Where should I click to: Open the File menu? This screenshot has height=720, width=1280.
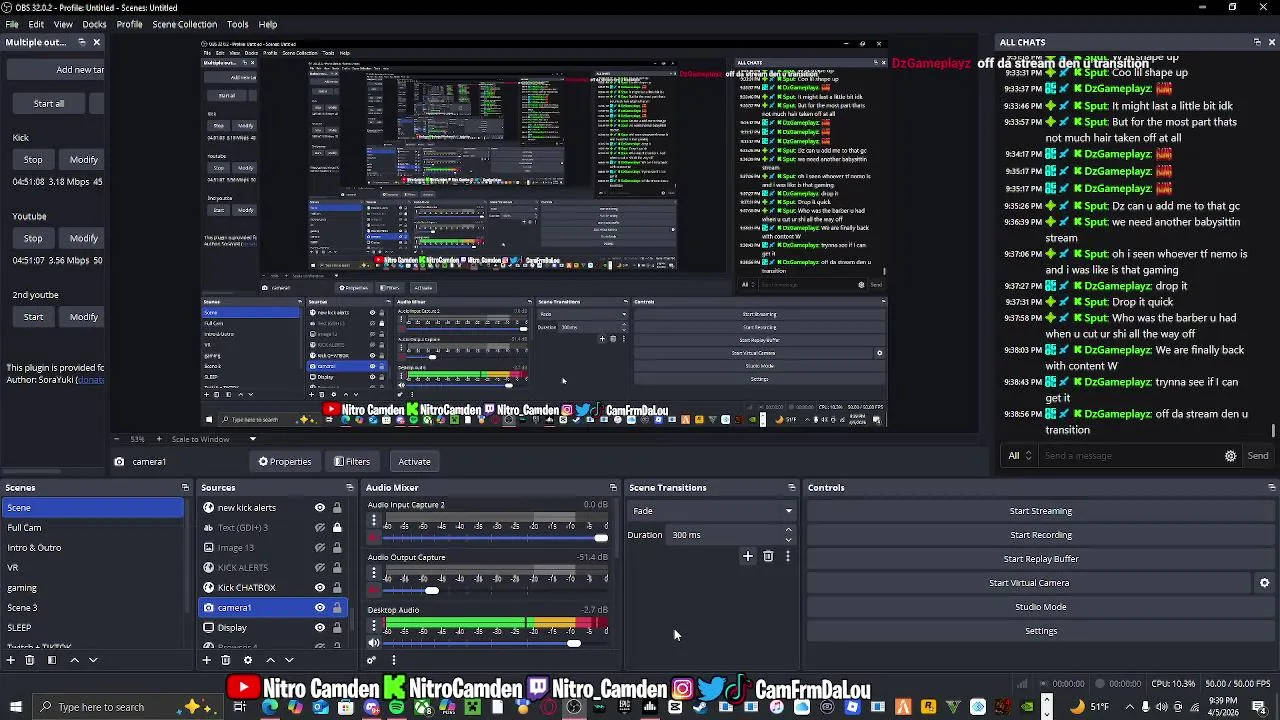[x=11, y=24]
